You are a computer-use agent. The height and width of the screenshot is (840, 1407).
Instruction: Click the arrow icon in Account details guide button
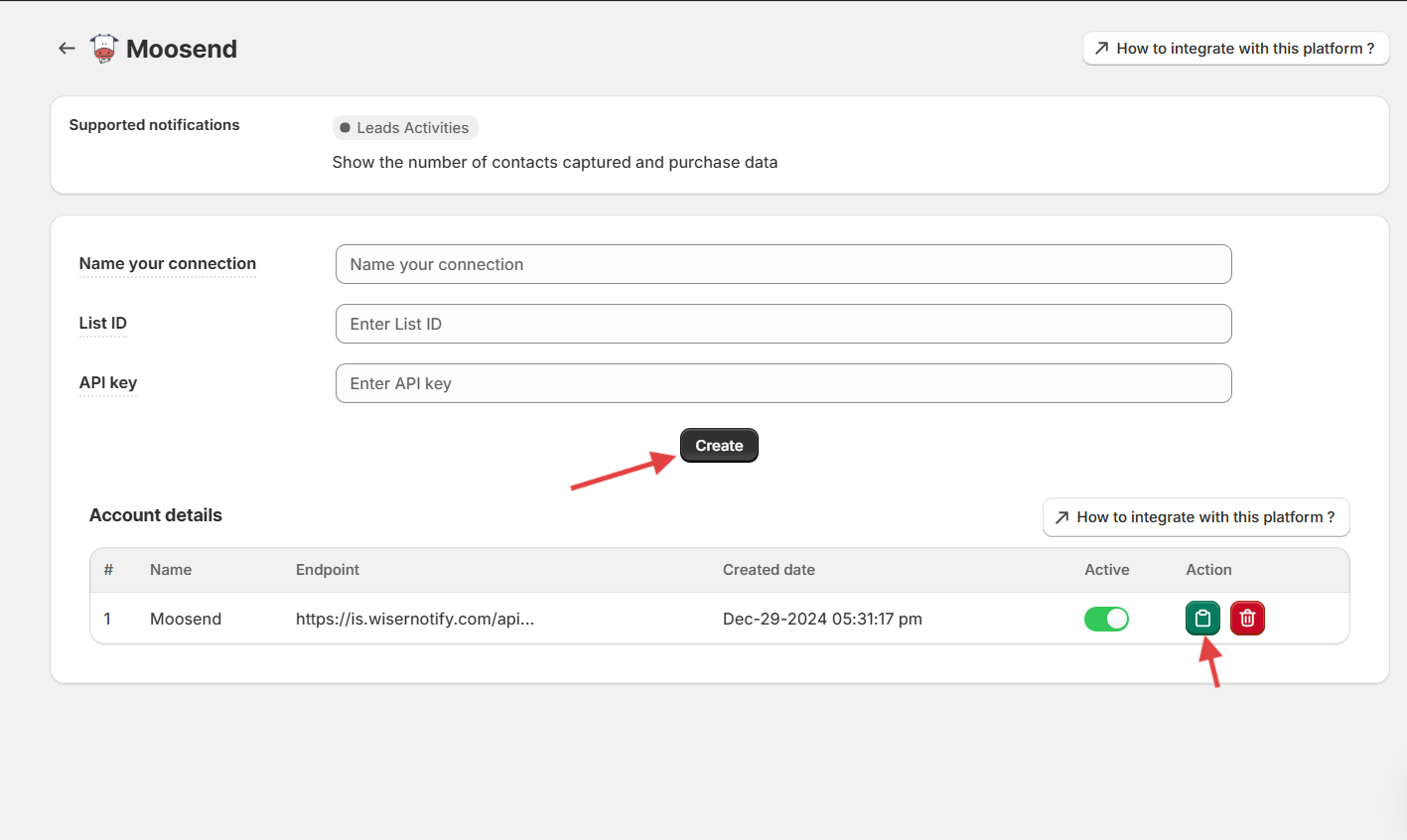pyautogui.click(x=1061, y=517)
